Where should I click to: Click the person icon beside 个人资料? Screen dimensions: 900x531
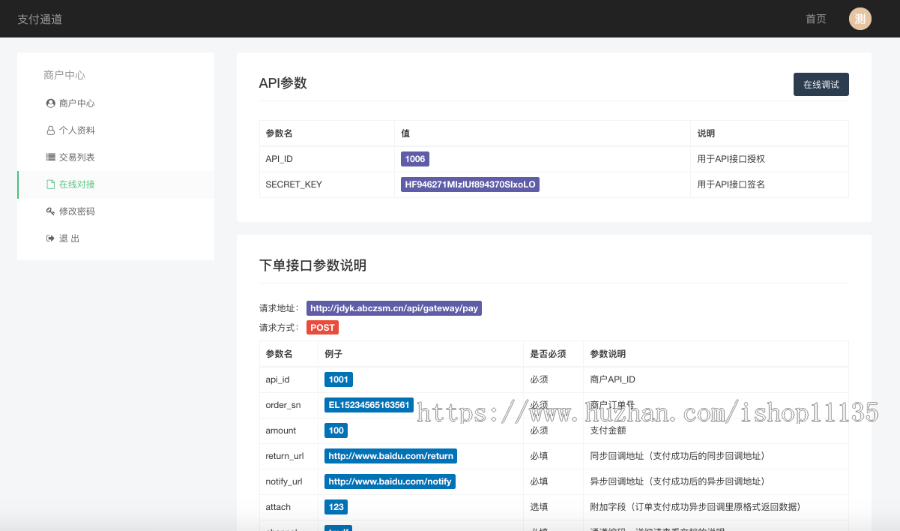point(51,130)
